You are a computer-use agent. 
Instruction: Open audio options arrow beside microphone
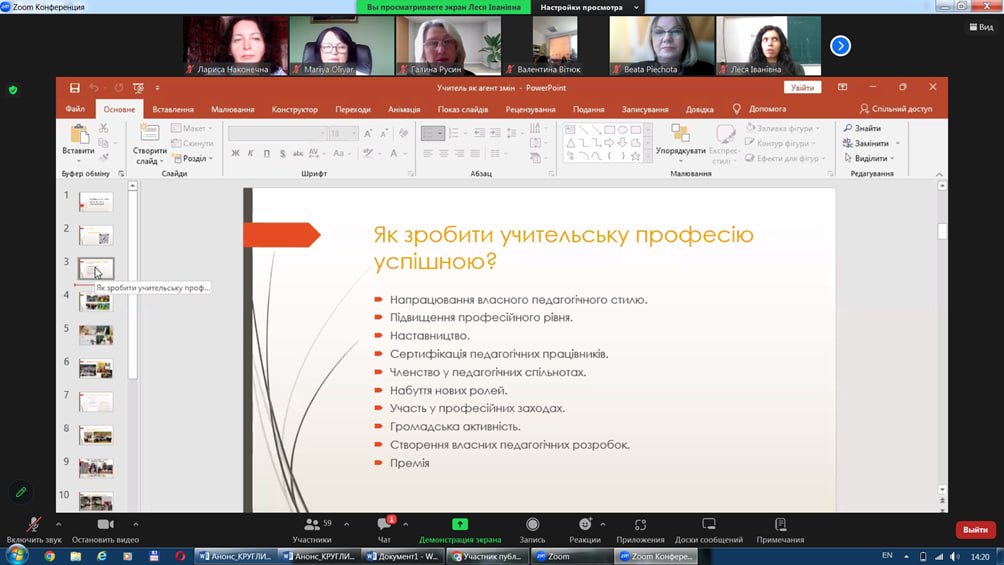(x=58, y=524)
